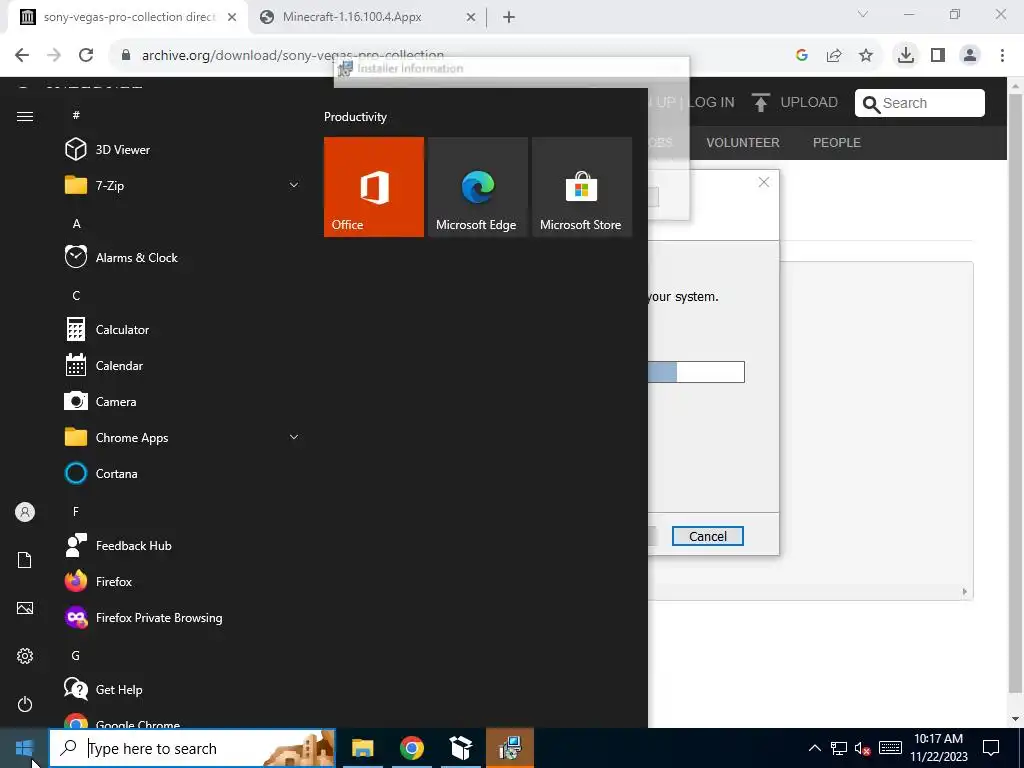Open File Explorer from the taskbar
This screenshot has width=1024, height=768.
[362, 748]
